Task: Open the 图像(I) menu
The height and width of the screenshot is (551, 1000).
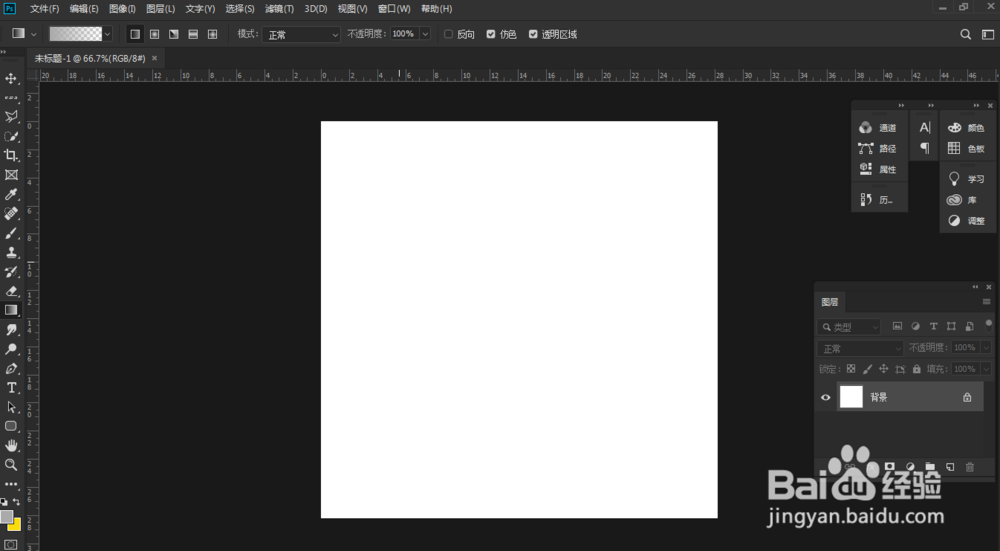Action: point(122,9)
